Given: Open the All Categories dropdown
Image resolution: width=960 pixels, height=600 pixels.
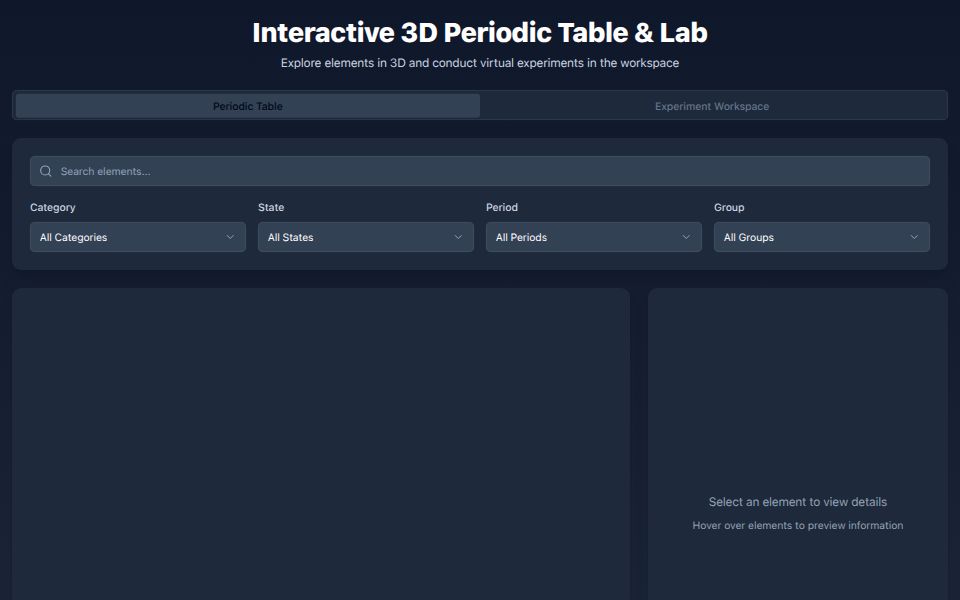Looking at the screenshot, I should click(137, 237).
